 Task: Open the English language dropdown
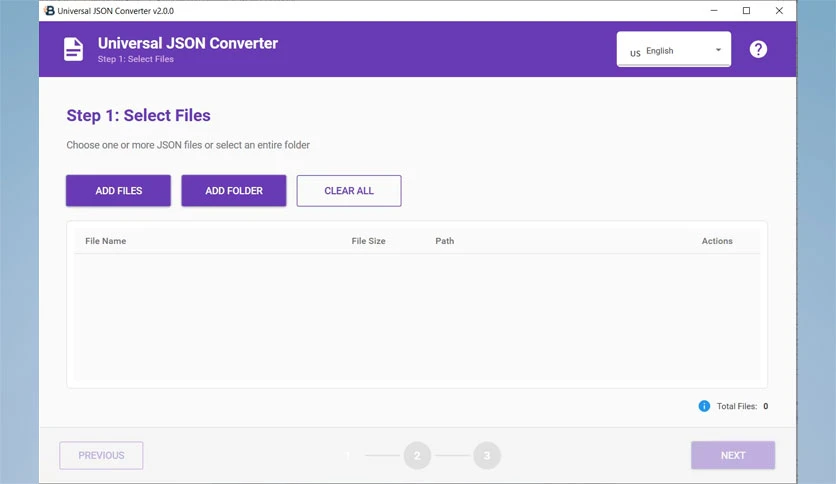[673, 50]
